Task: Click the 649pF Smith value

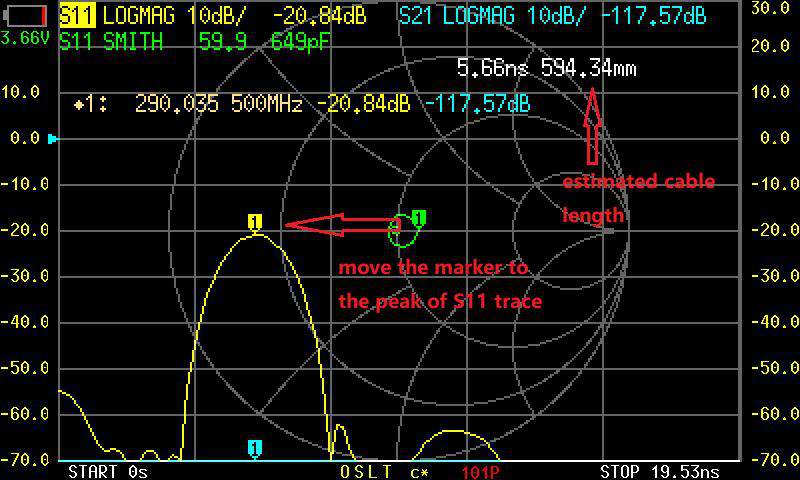Action: coord(301,41)
